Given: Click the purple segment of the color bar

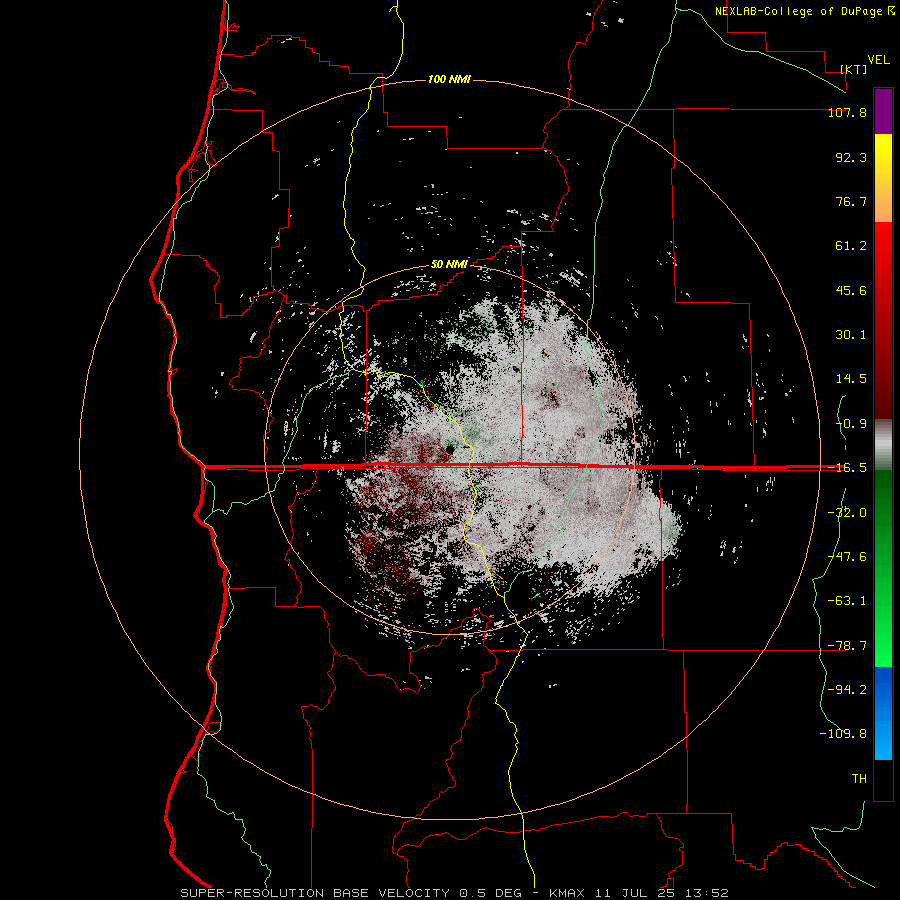Looking at the screenshot, I should 883,112.
